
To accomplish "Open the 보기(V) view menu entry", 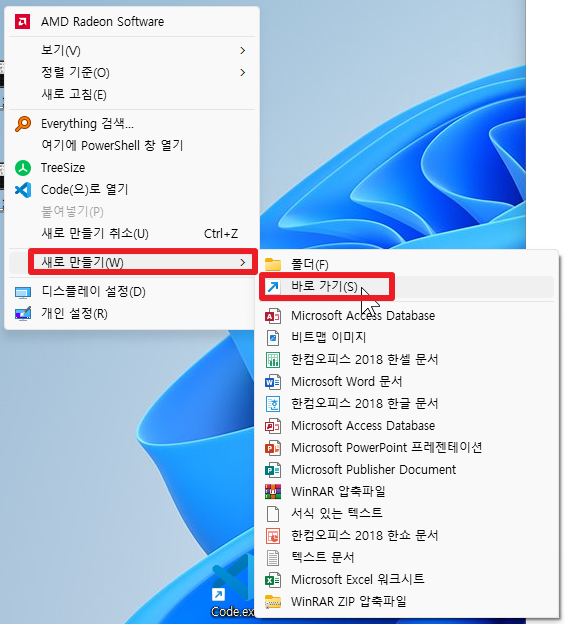I will click(x=132, y=51).
